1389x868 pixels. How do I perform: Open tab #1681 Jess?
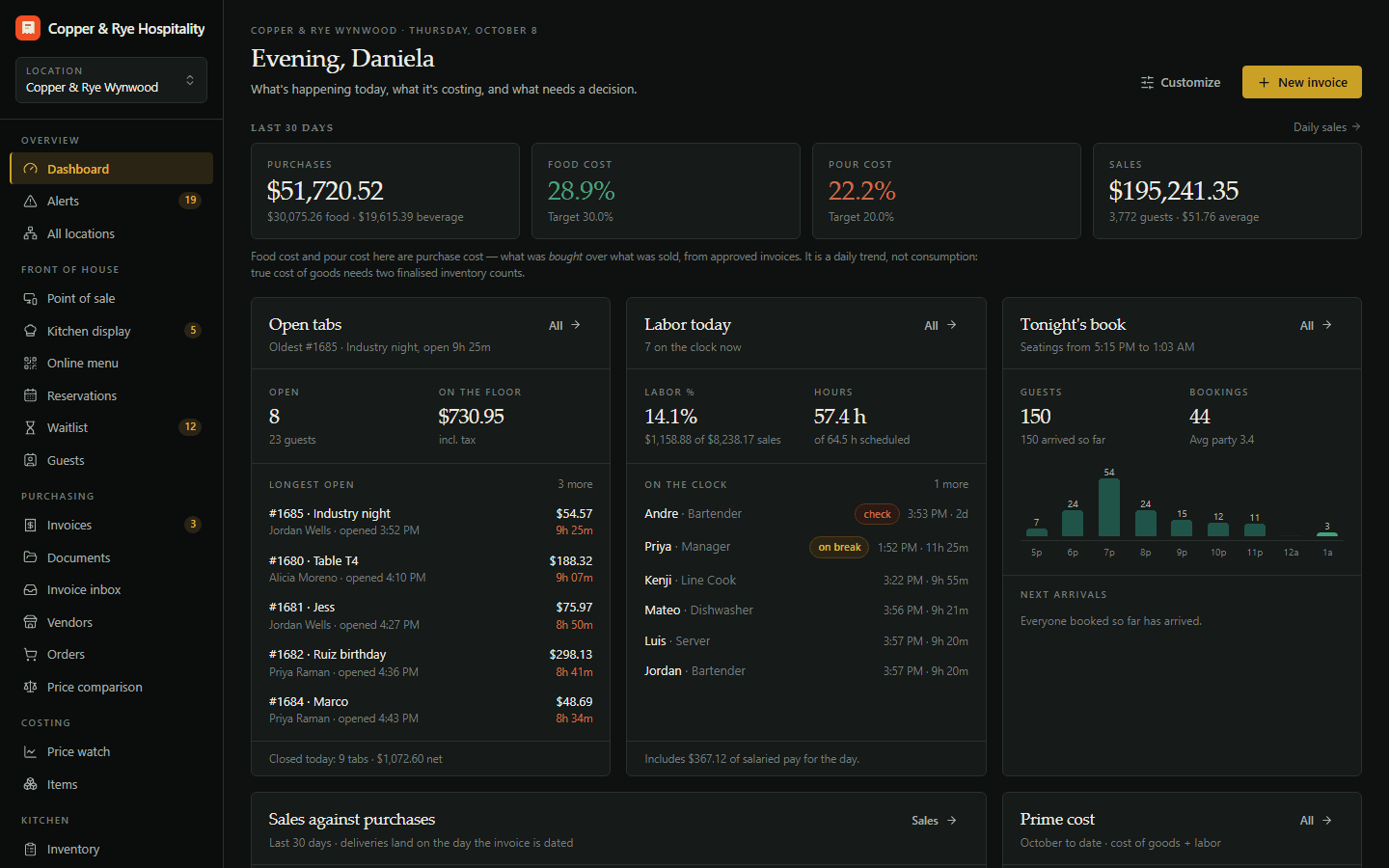431,615
